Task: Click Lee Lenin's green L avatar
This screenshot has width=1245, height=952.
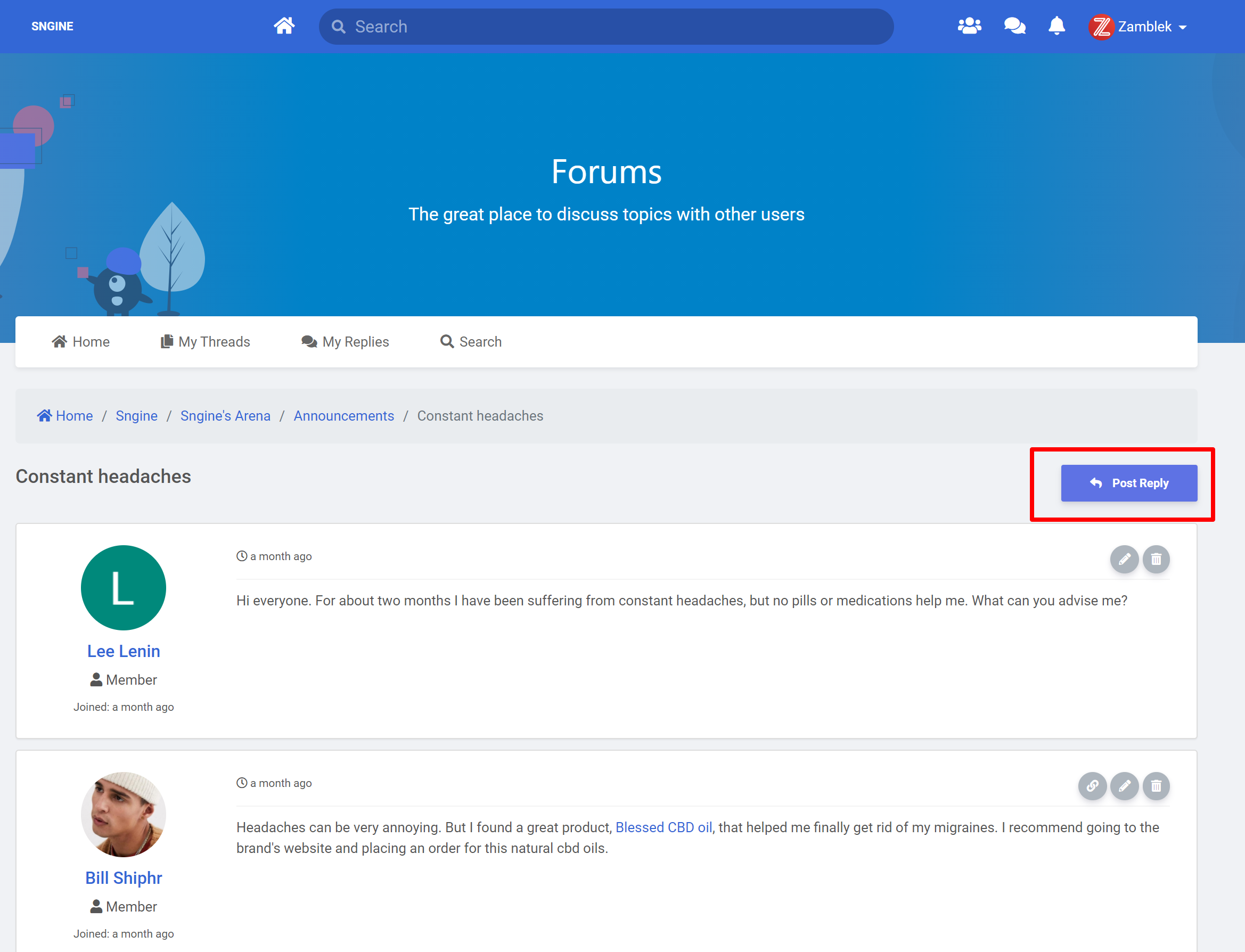Action: (124, 588)
